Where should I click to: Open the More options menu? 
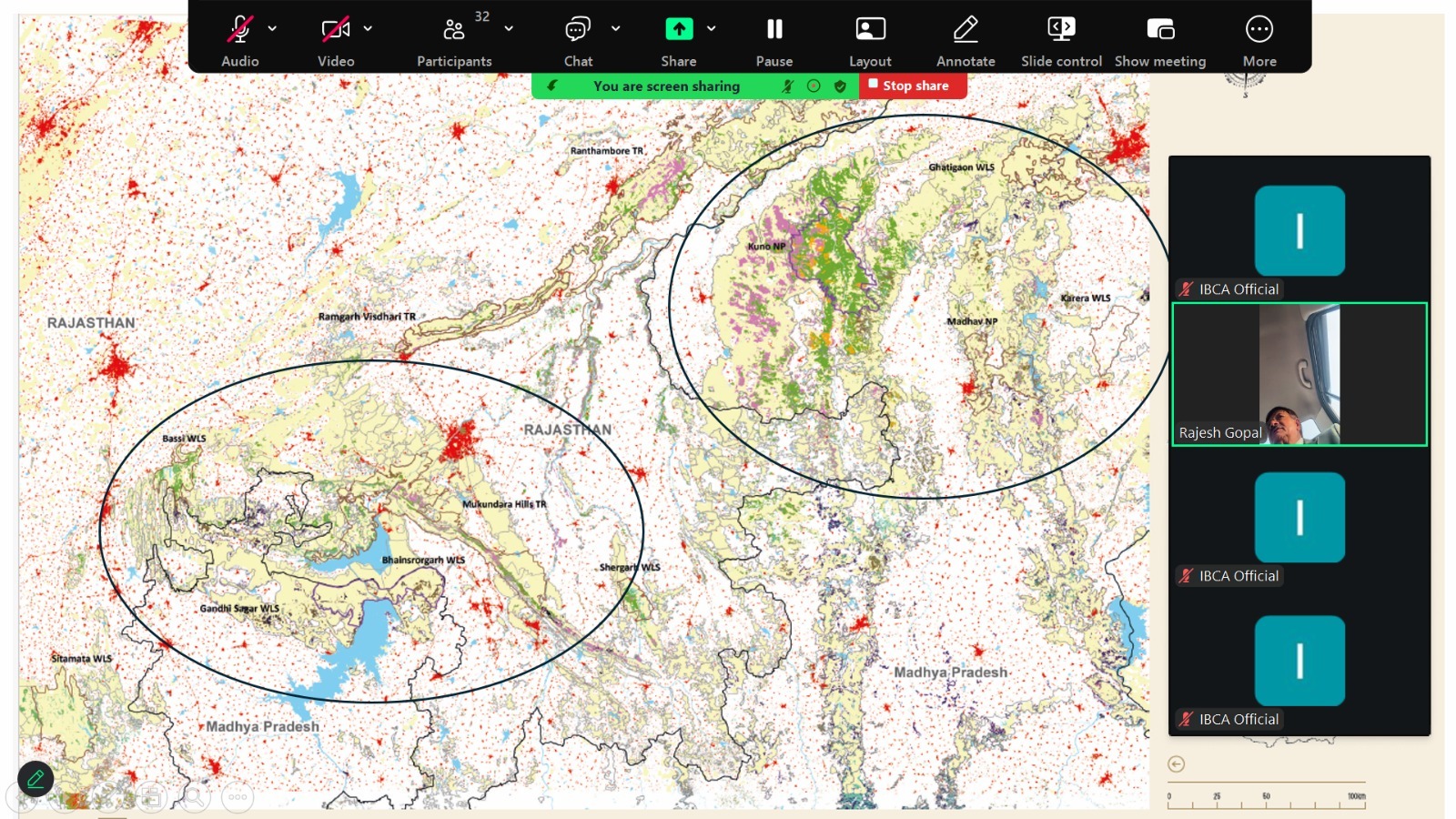pyautogui.click(x=1259, y=30)
